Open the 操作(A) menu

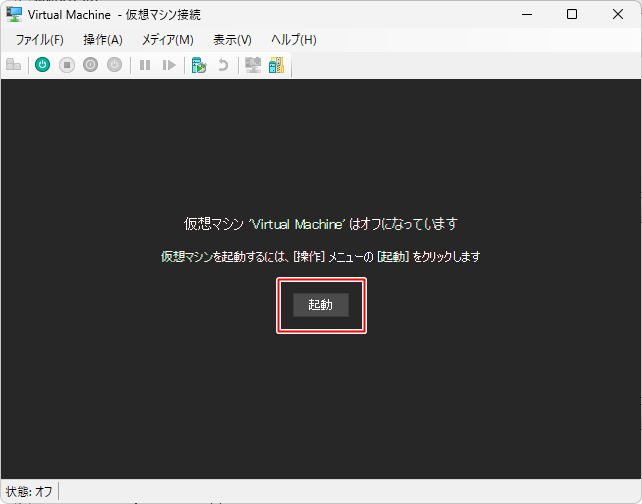(x=102, y=39)
